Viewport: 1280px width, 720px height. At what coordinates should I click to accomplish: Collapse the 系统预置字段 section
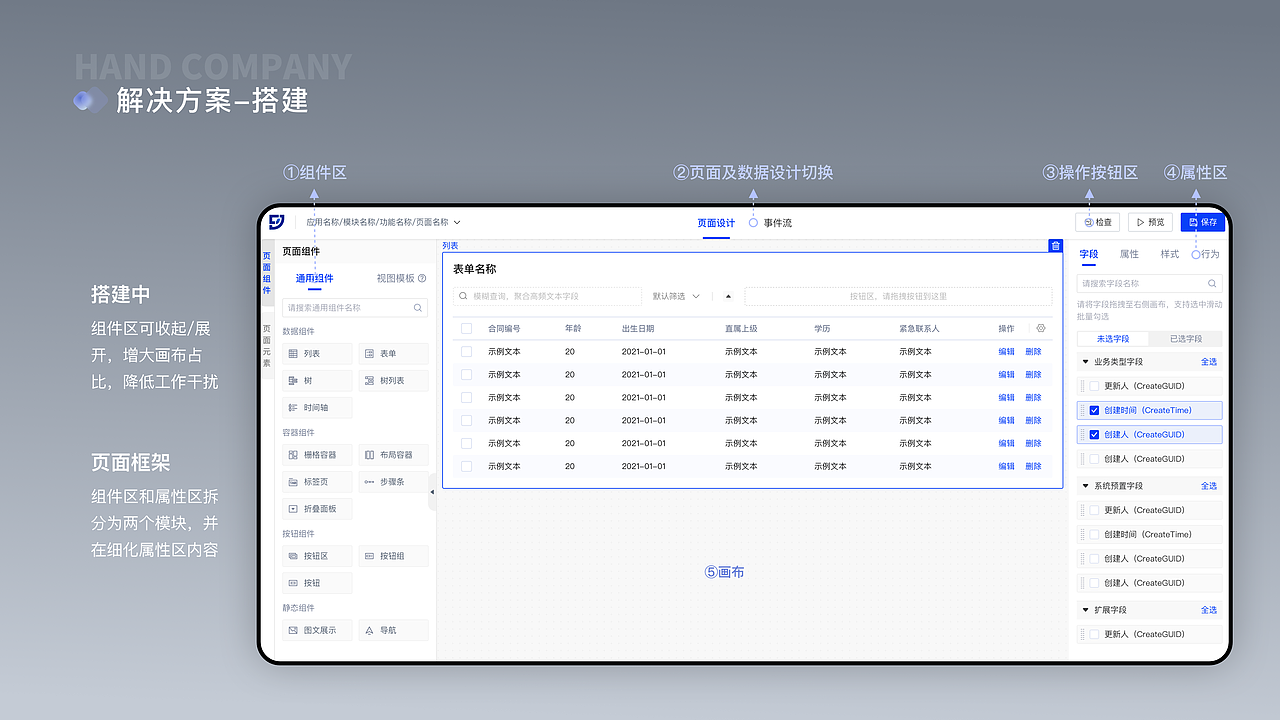pos(1086,485)
